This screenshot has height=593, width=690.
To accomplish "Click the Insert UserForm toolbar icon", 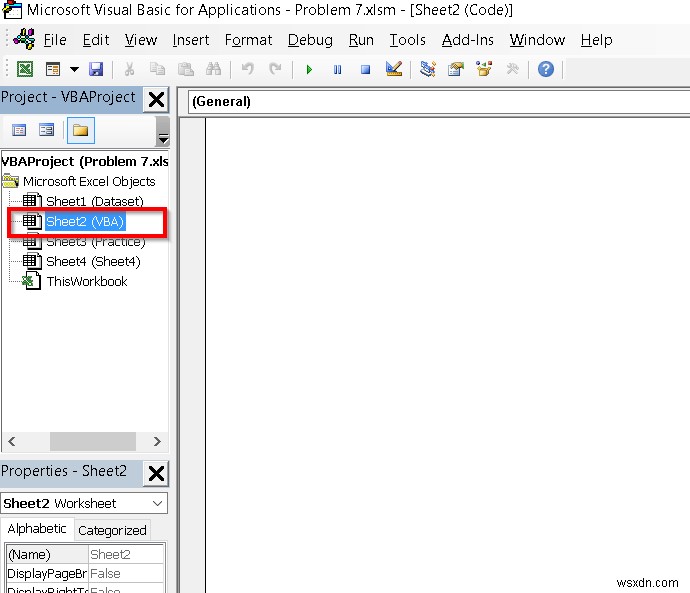I will [x=53, y=69].
